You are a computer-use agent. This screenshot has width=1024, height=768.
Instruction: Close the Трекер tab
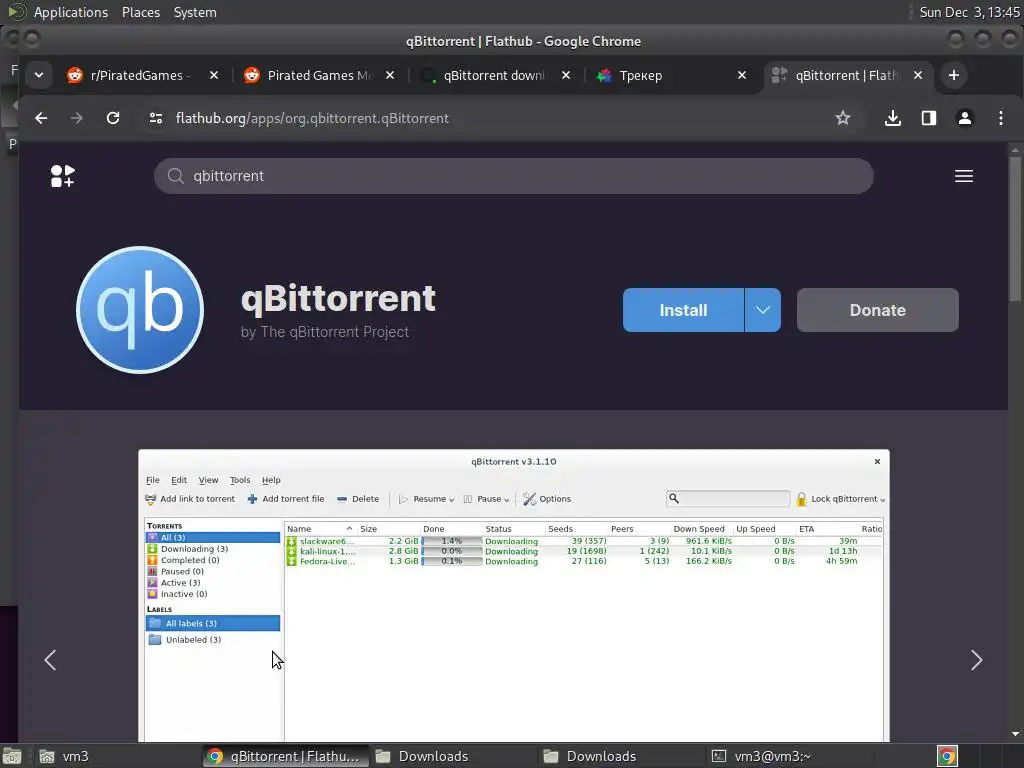coord(742,75)
